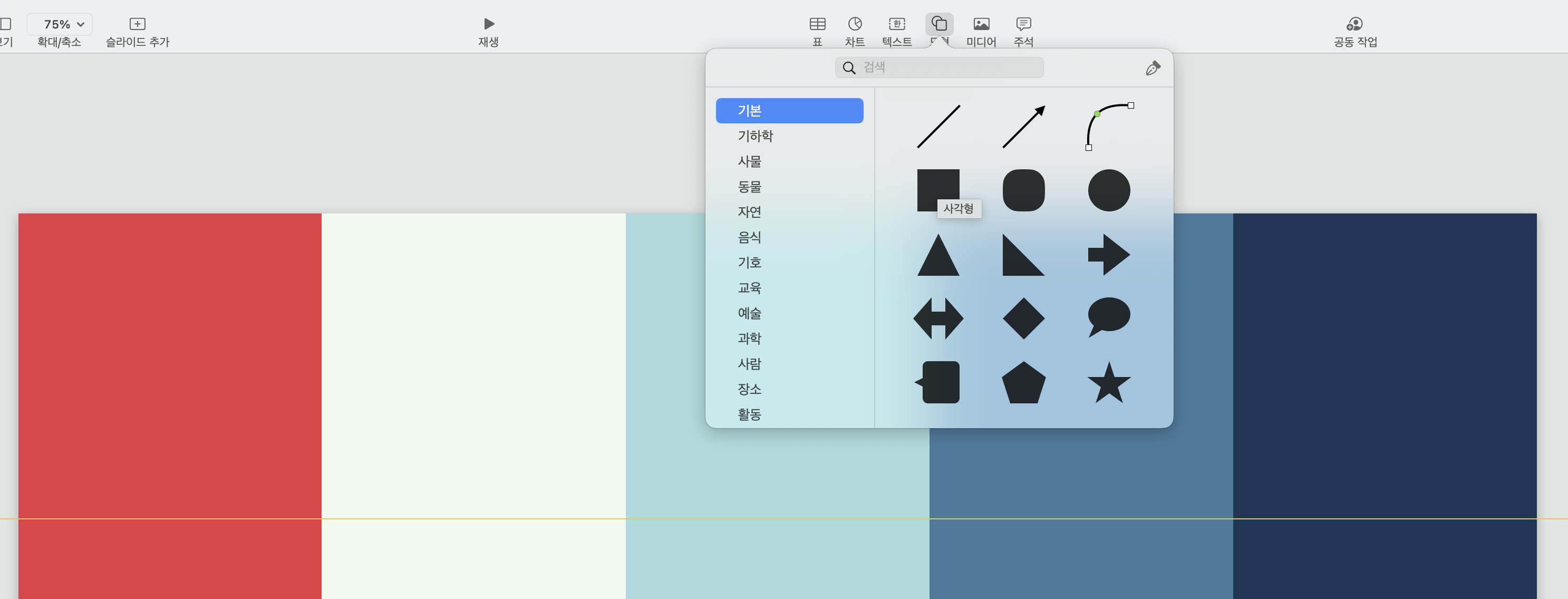Open the 75% zoom dropdown
Image resolution: width=1568 pixels, height=599 pixels.
[x=60, y=24]
